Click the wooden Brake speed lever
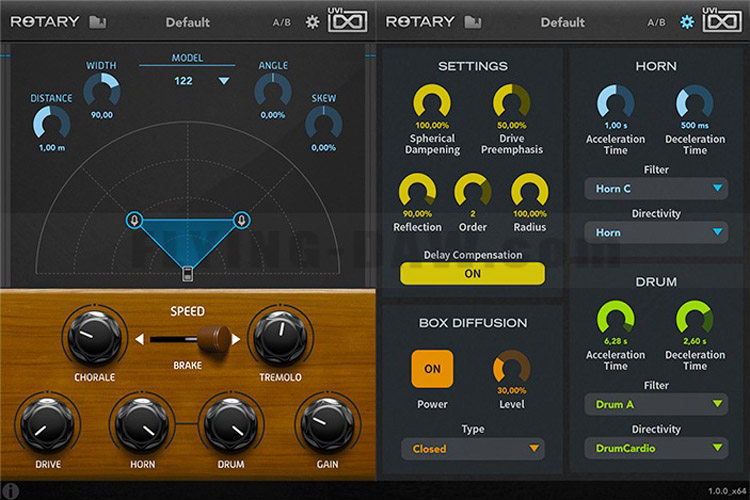The image size is (750, 500). [214, 339]
